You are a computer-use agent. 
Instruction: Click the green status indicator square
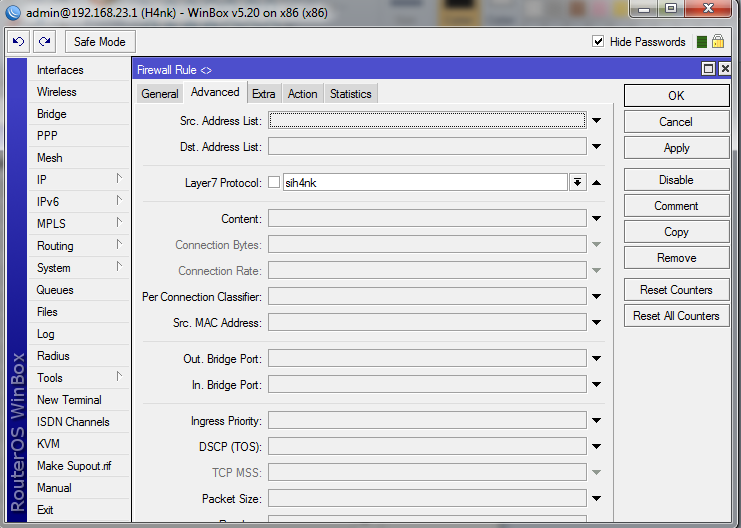(x=702, y=42)
